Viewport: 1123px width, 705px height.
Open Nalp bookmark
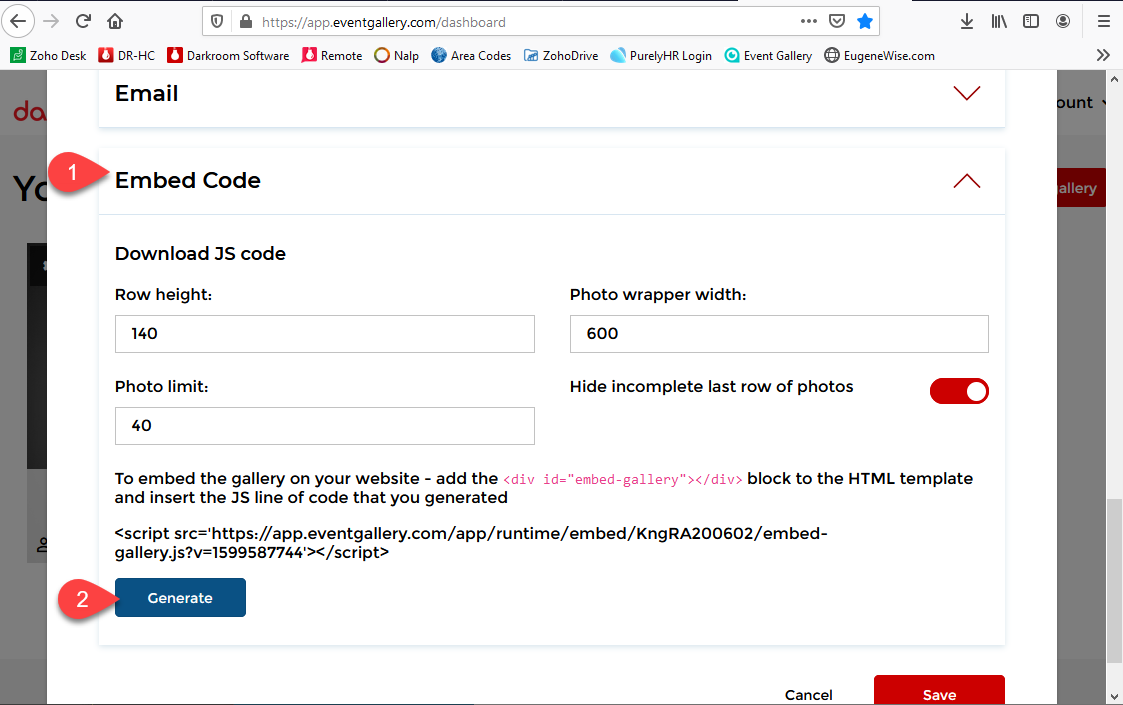tap(397, 55)
